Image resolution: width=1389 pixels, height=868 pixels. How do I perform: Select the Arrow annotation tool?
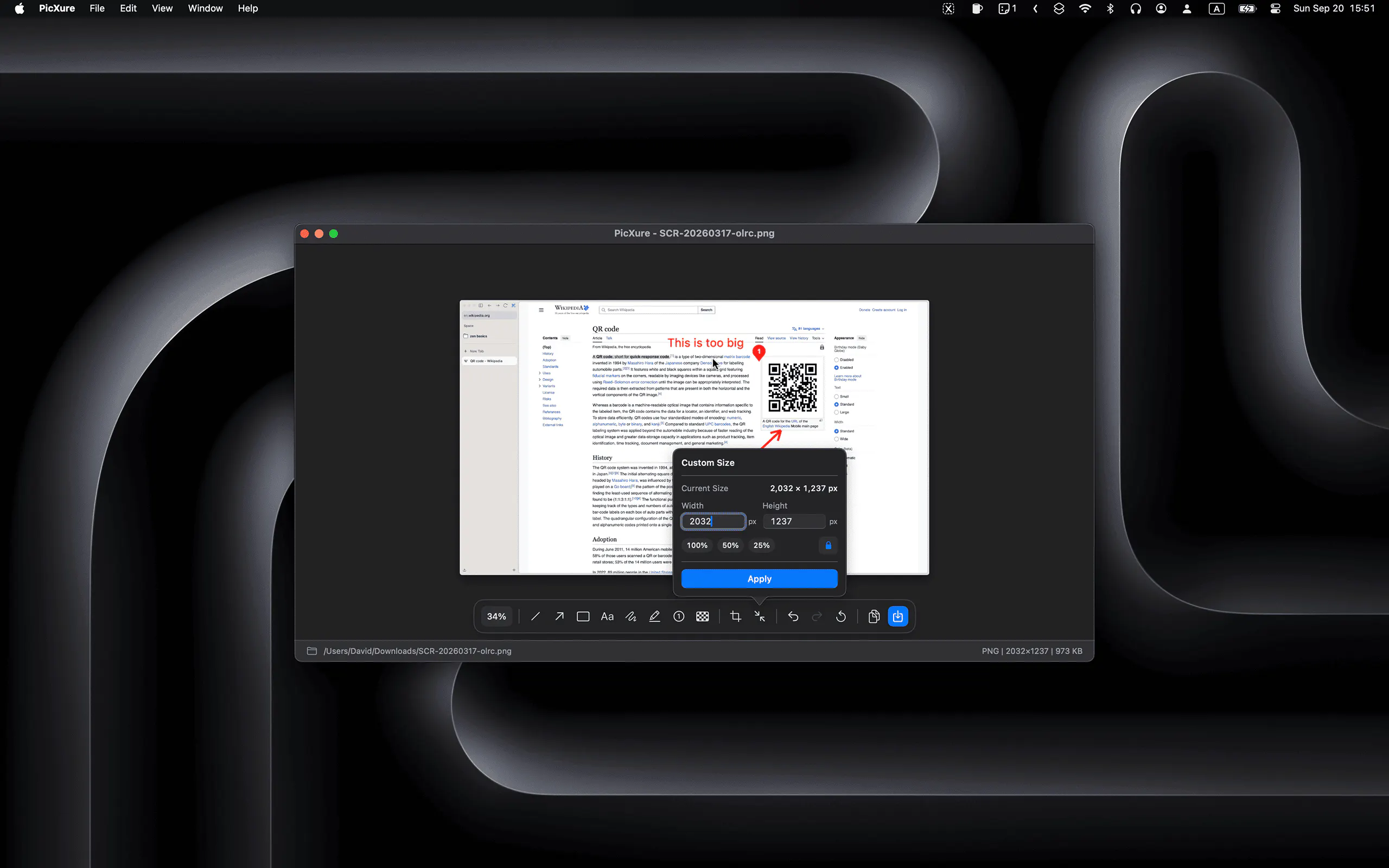pyautogui.click(x=559, y=617)
